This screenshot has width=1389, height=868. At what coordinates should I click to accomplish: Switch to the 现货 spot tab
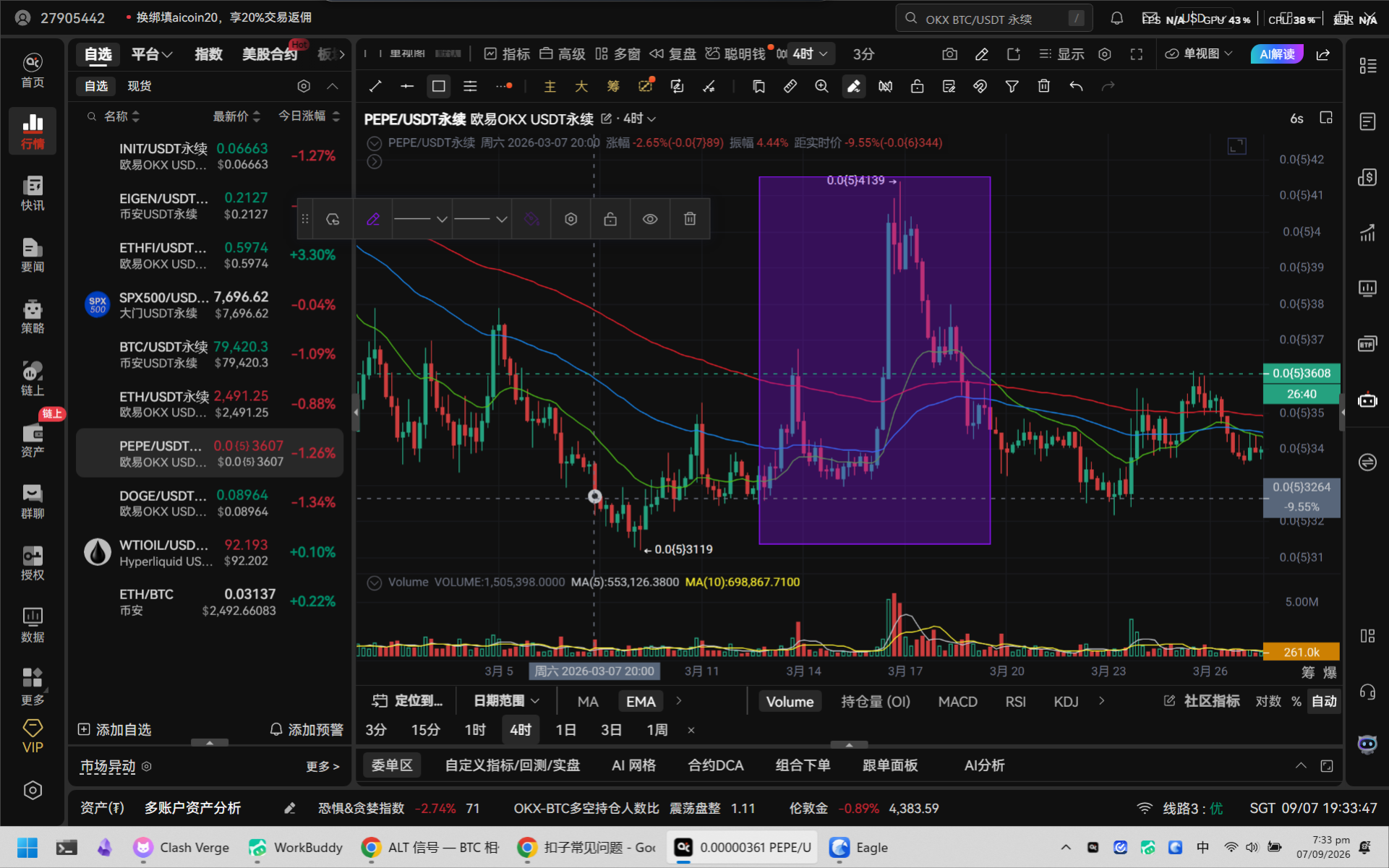pos(140,86)
